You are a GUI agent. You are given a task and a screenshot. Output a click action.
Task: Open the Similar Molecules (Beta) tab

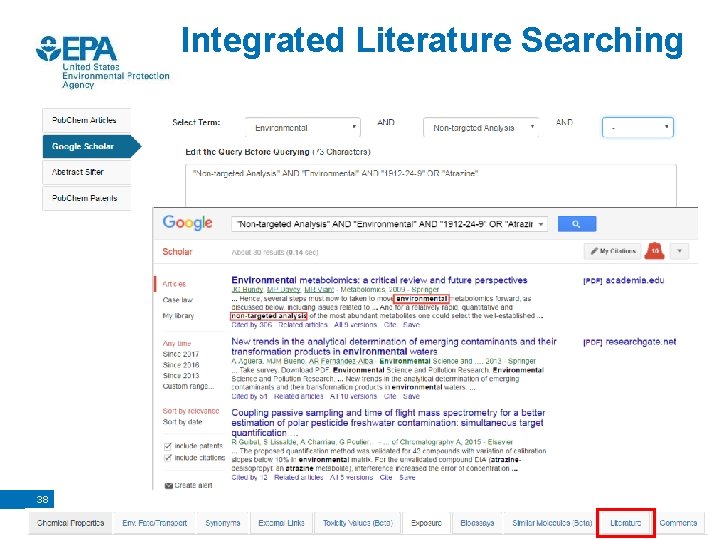click(552, 523)
